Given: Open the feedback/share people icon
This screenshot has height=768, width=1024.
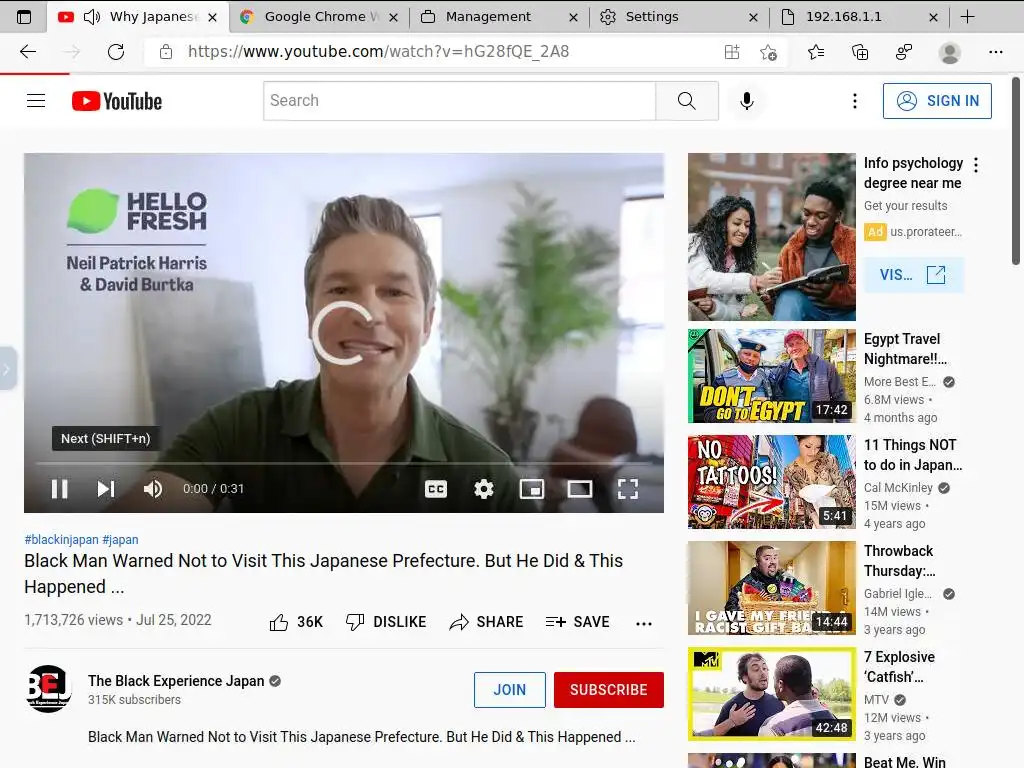Looking at the screenshot, I should (904, 52).
